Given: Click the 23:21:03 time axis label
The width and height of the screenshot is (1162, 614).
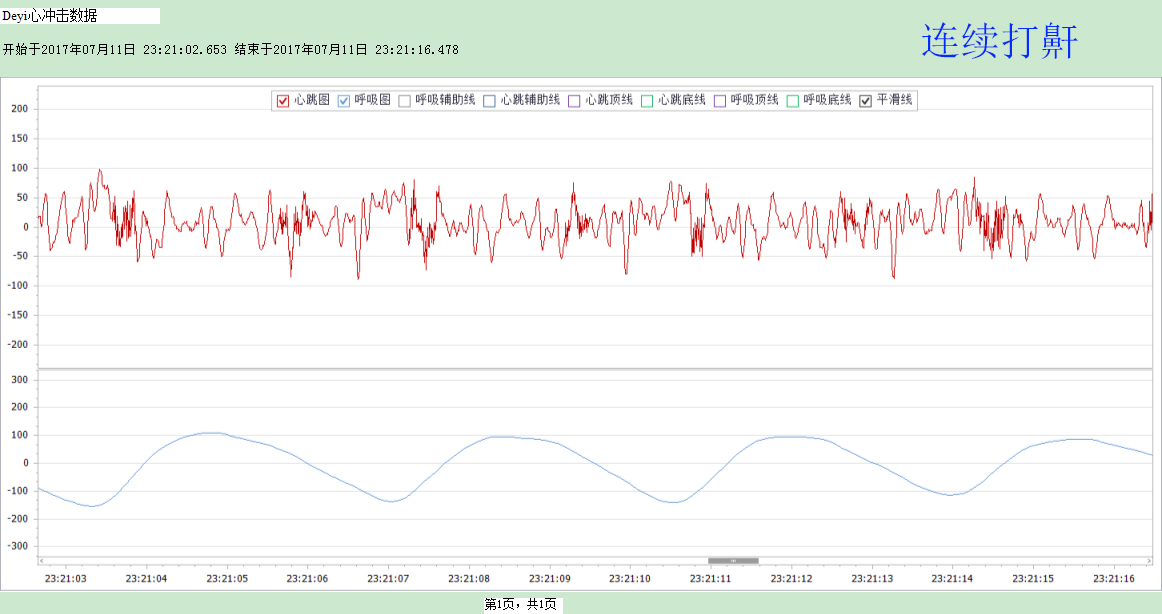Looking at the screenshot, I should [x=64, y=579].
